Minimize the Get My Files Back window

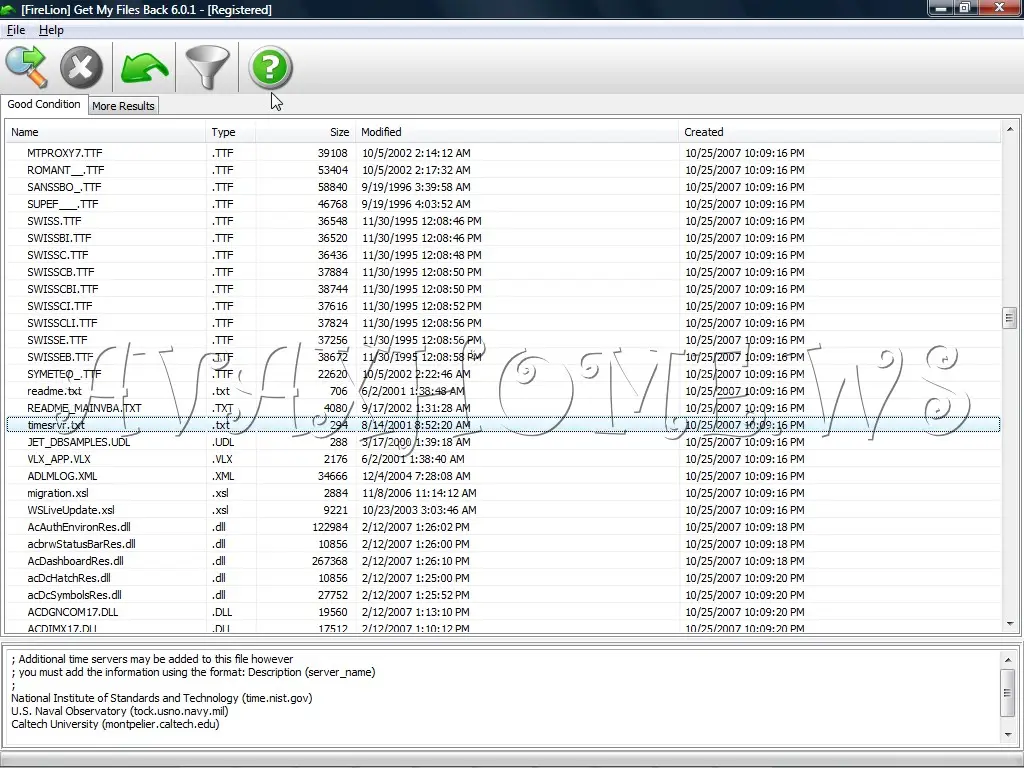click(x=941, y=8)
